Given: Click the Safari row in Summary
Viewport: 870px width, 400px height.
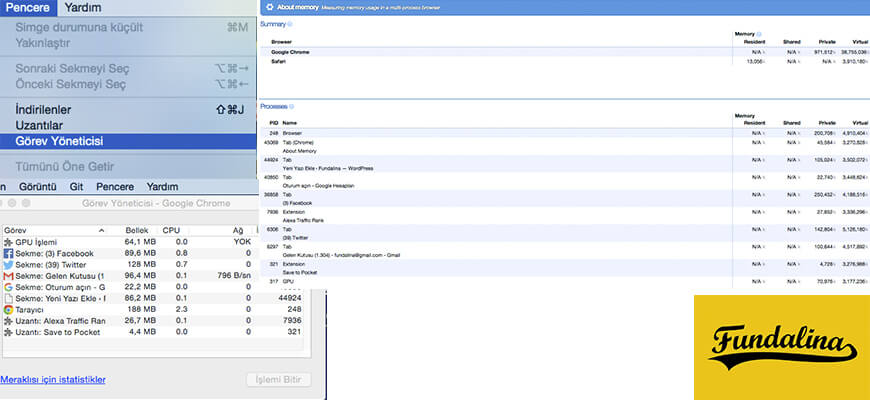Looking at the screenshot, I should pyautogui.click(x=565, y=61).
